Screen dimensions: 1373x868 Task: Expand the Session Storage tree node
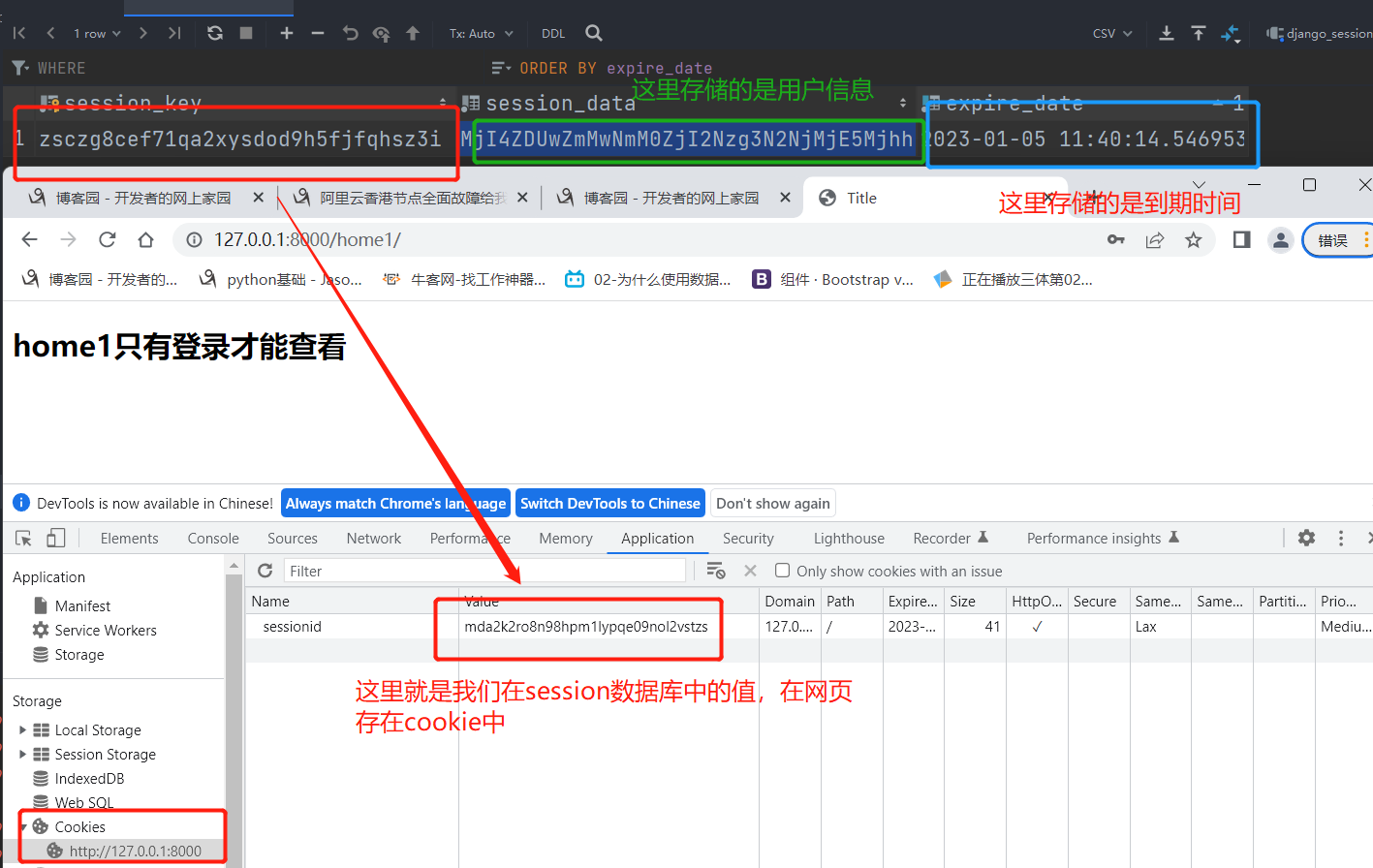tap(23, 754)
